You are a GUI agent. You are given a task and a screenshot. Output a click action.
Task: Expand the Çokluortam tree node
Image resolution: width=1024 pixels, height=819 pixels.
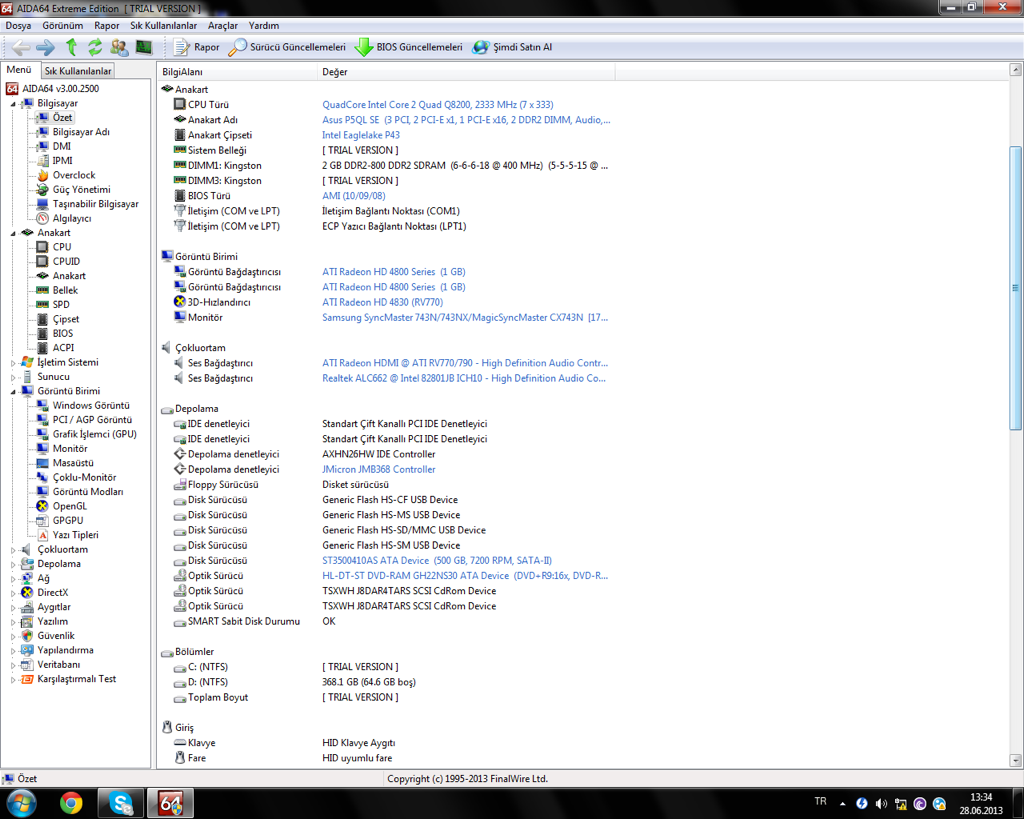13,550
